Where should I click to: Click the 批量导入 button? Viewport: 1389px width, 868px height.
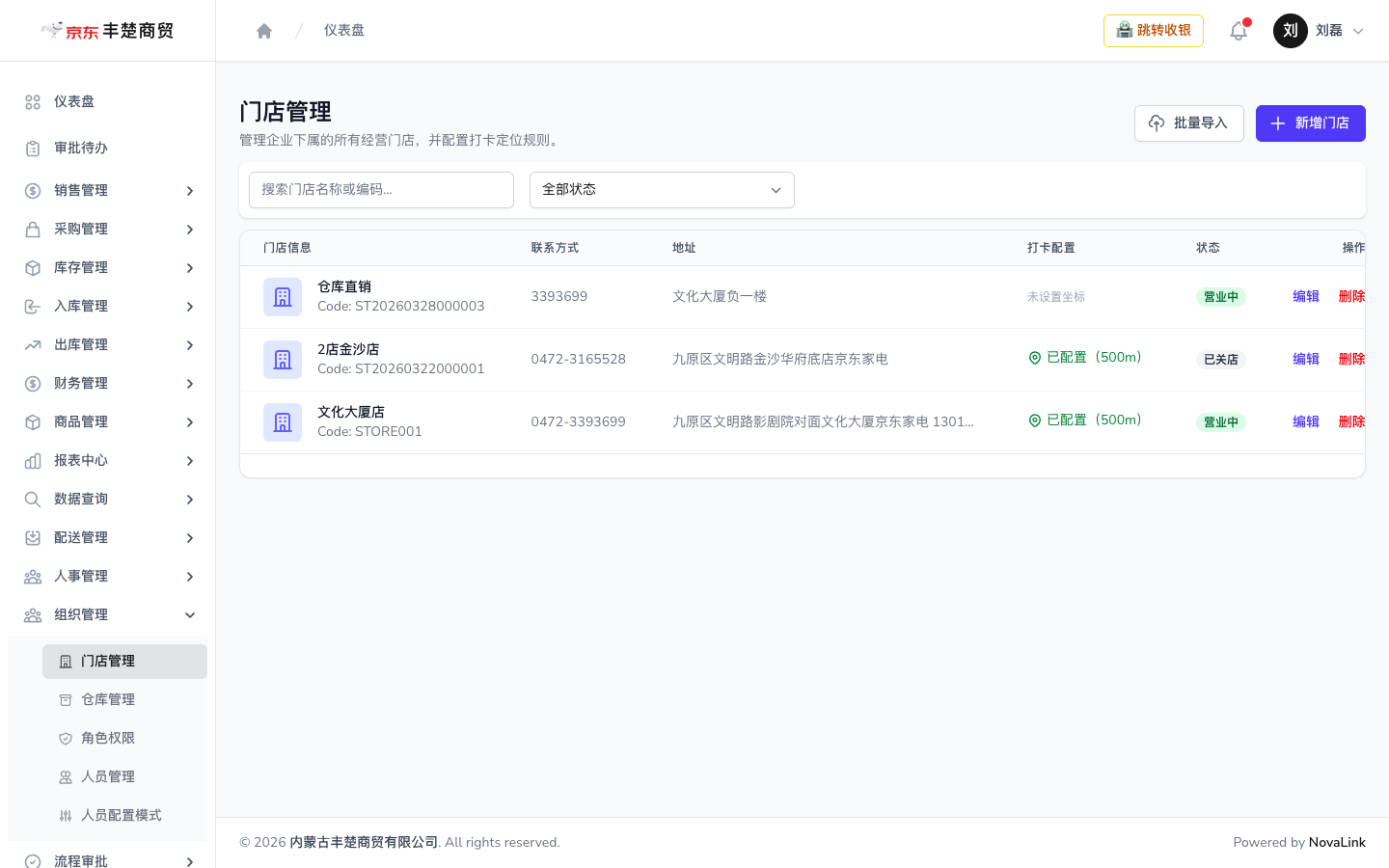(x=1188, y=123)
